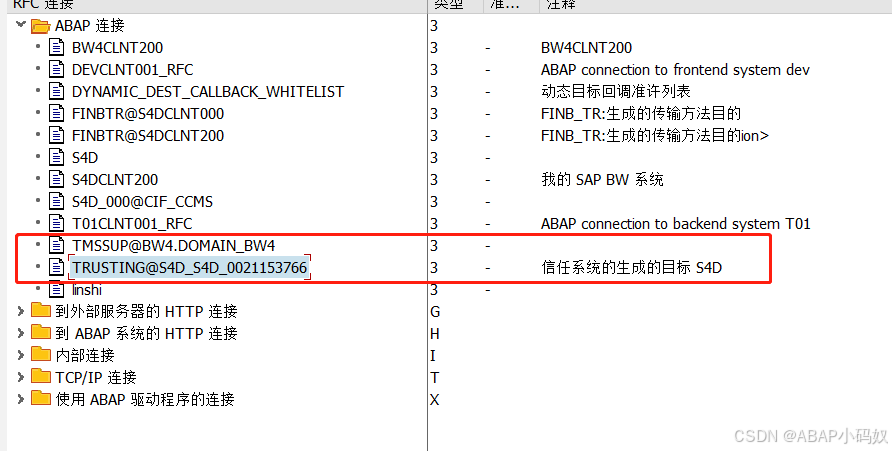
Task: Click comment FINB_TR:生成的传输方法目的ion>
Action: [x=655, y=136]
